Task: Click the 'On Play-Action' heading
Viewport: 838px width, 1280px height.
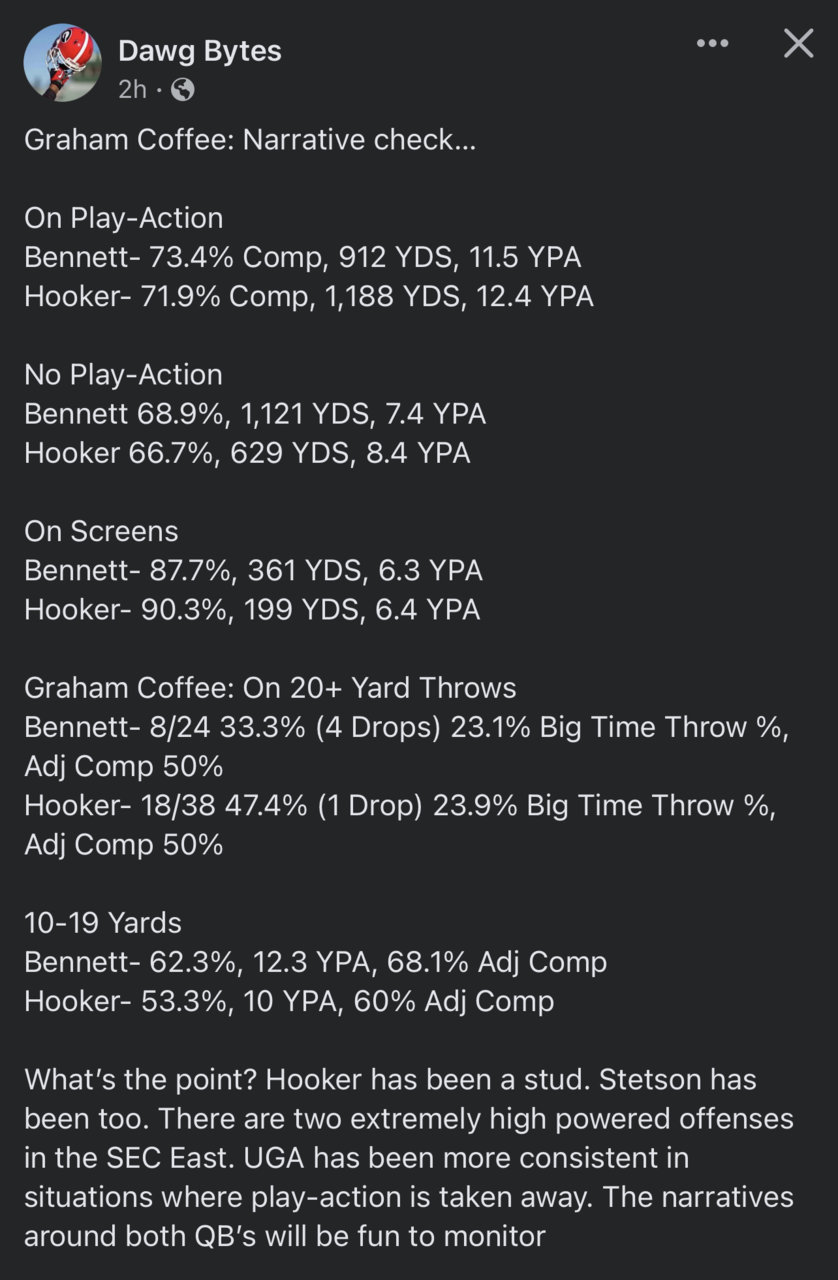Action: tap(124, 218)
